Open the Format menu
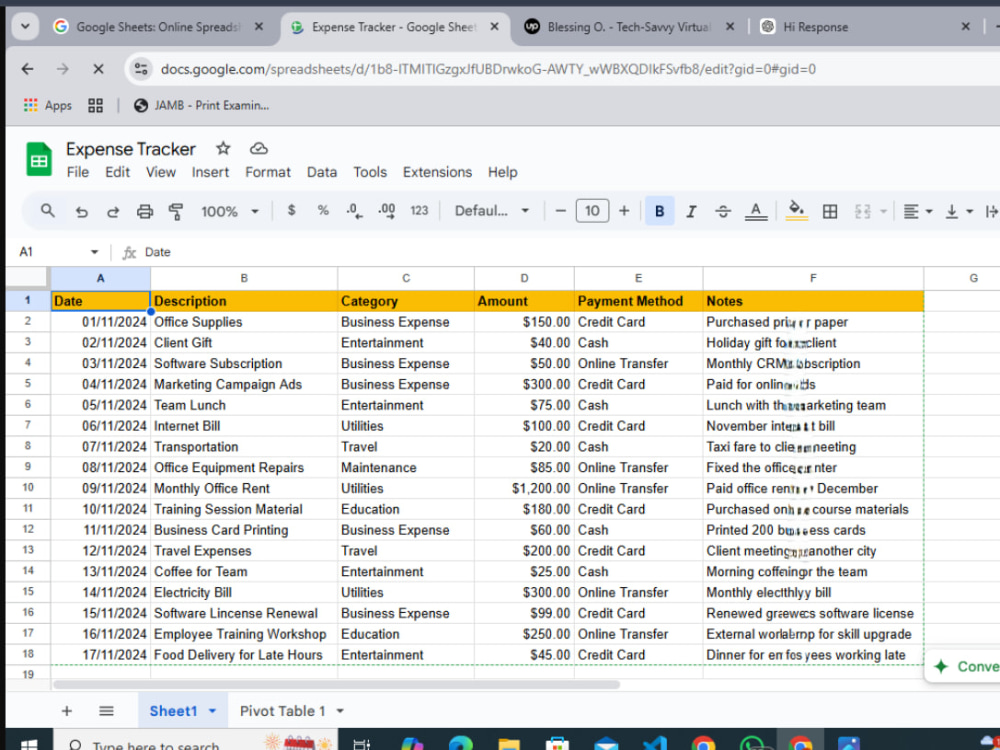The image size is (1000, 750). (x=268, y=172)
